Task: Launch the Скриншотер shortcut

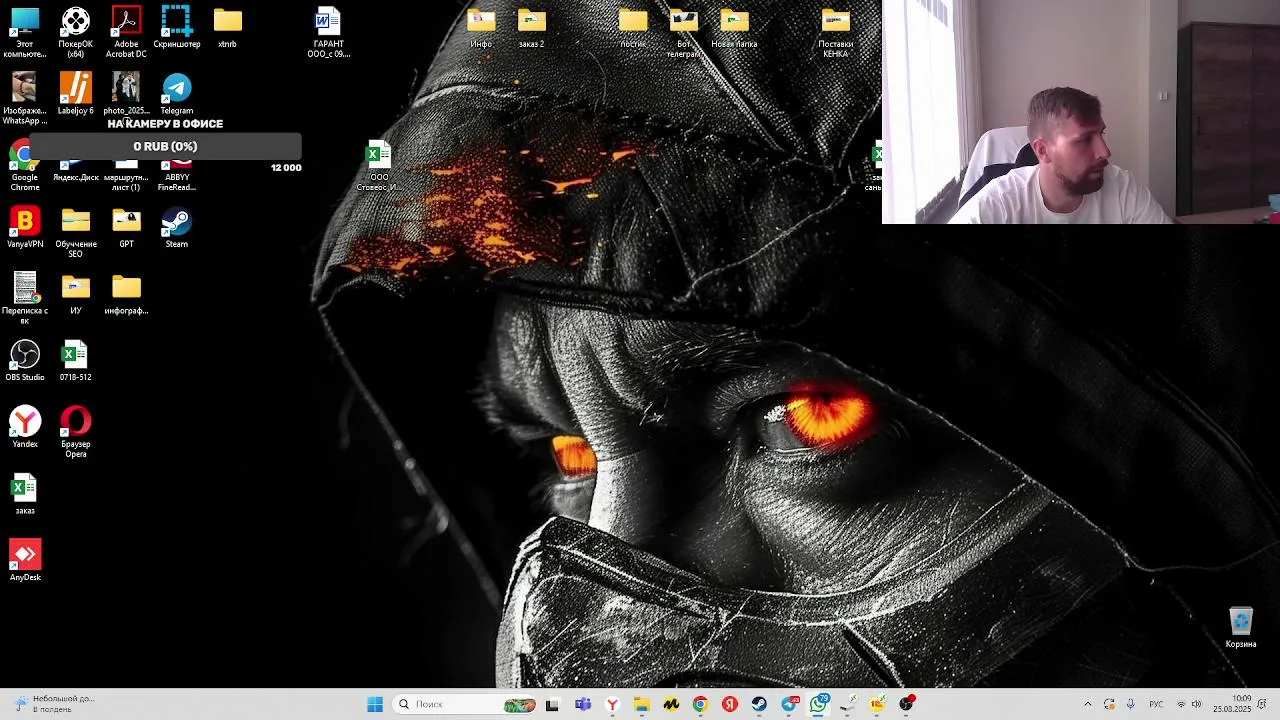Action: tap(177, 28)
